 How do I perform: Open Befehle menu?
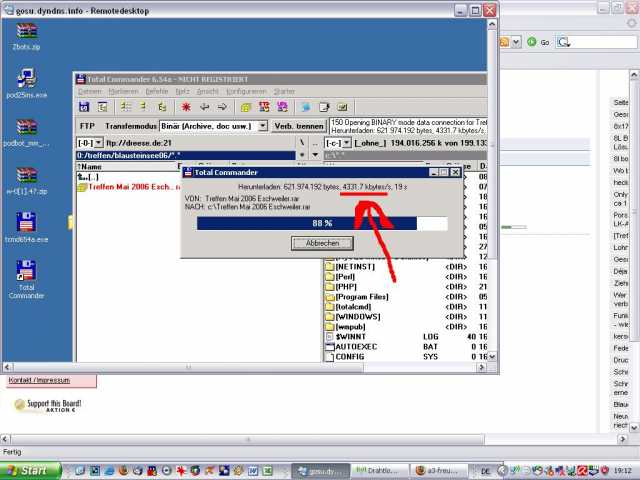(x=157, y=91)
